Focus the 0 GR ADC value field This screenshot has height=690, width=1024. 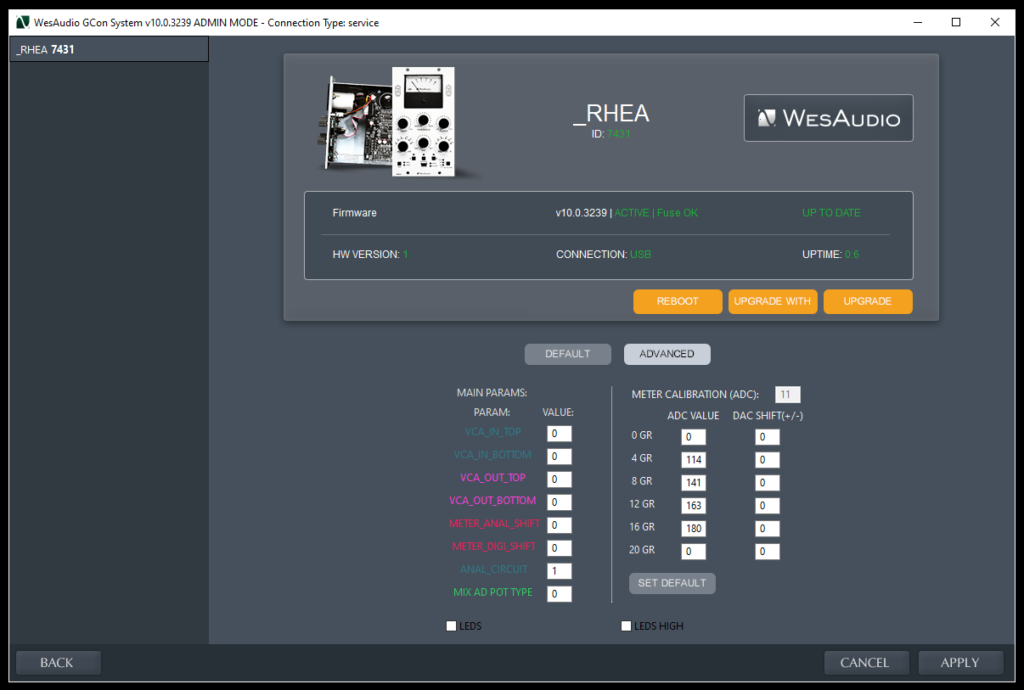[x=693, y=437]
